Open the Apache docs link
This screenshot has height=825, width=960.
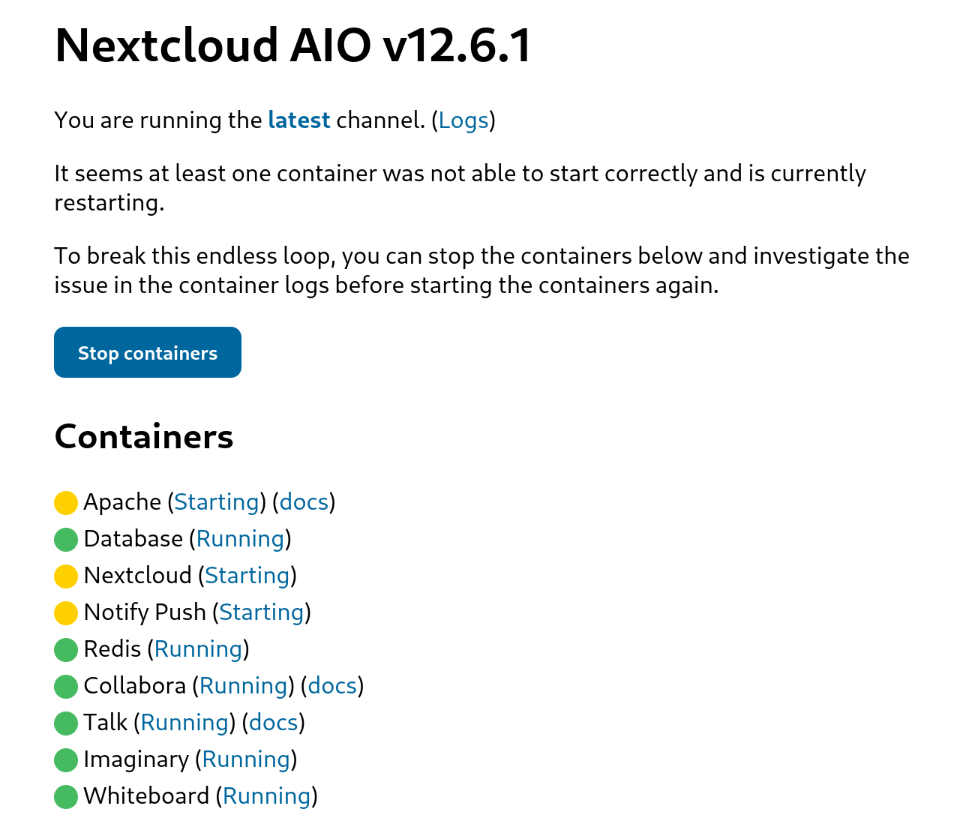point(303,502)
